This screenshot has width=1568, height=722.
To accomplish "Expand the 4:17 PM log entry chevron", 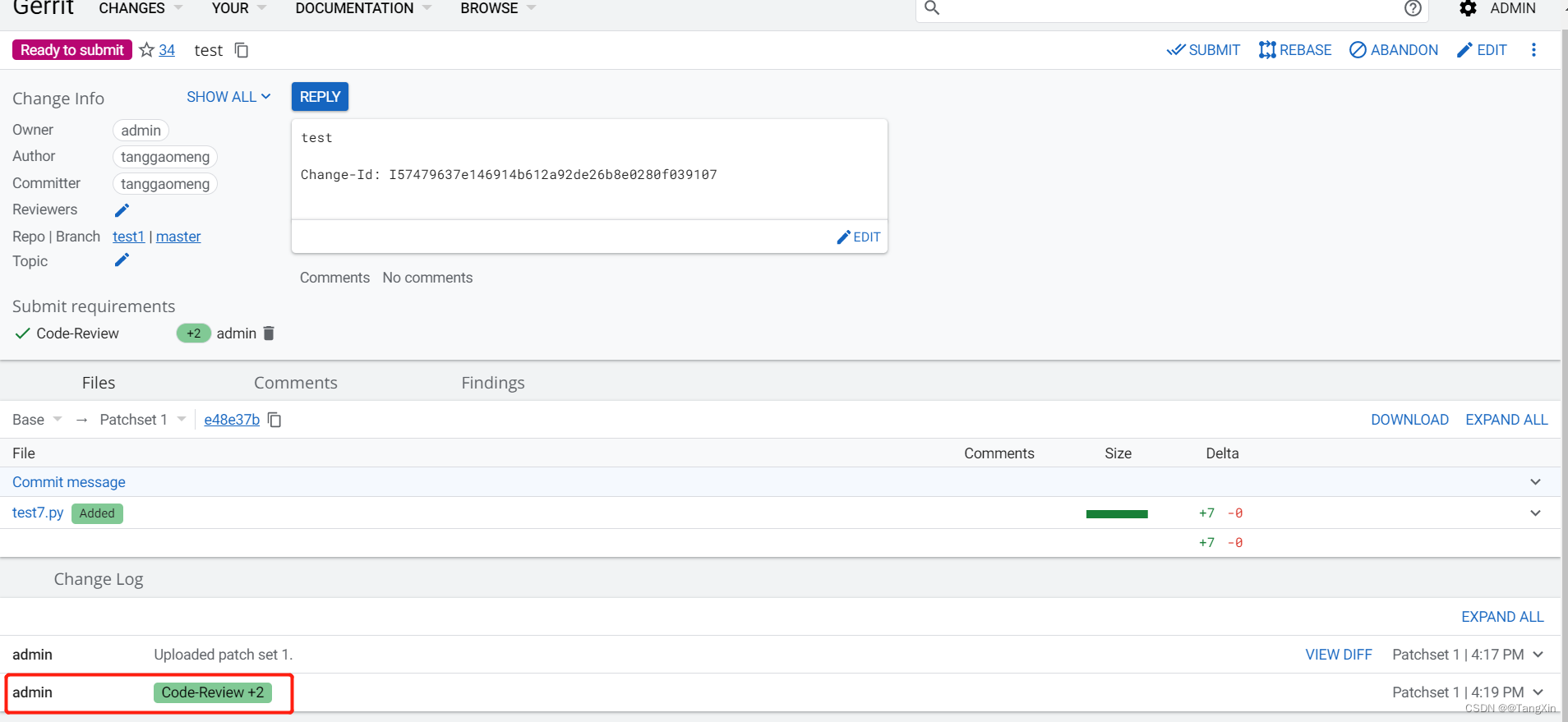I will (x=1538, y=655).
